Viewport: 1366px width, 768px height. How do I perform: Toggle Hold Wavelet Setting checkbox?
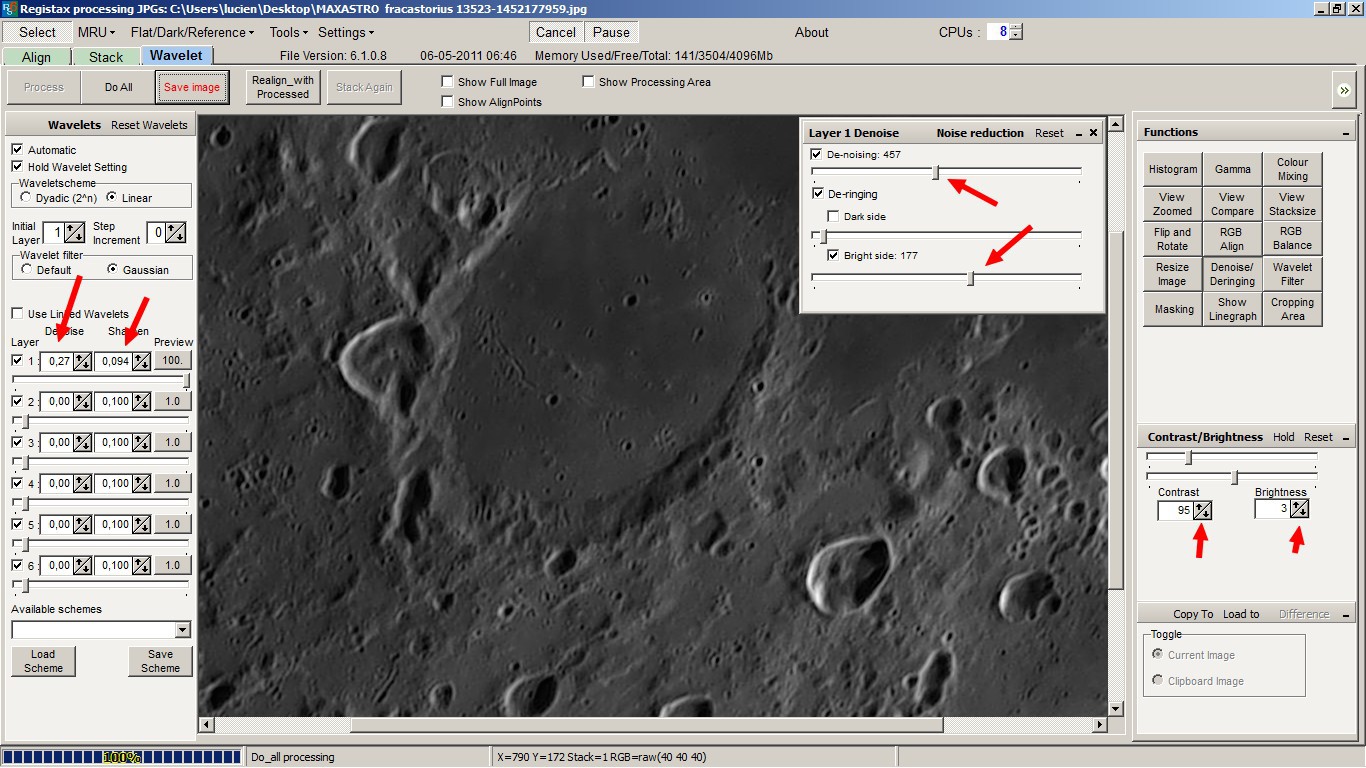pos(17,167)
